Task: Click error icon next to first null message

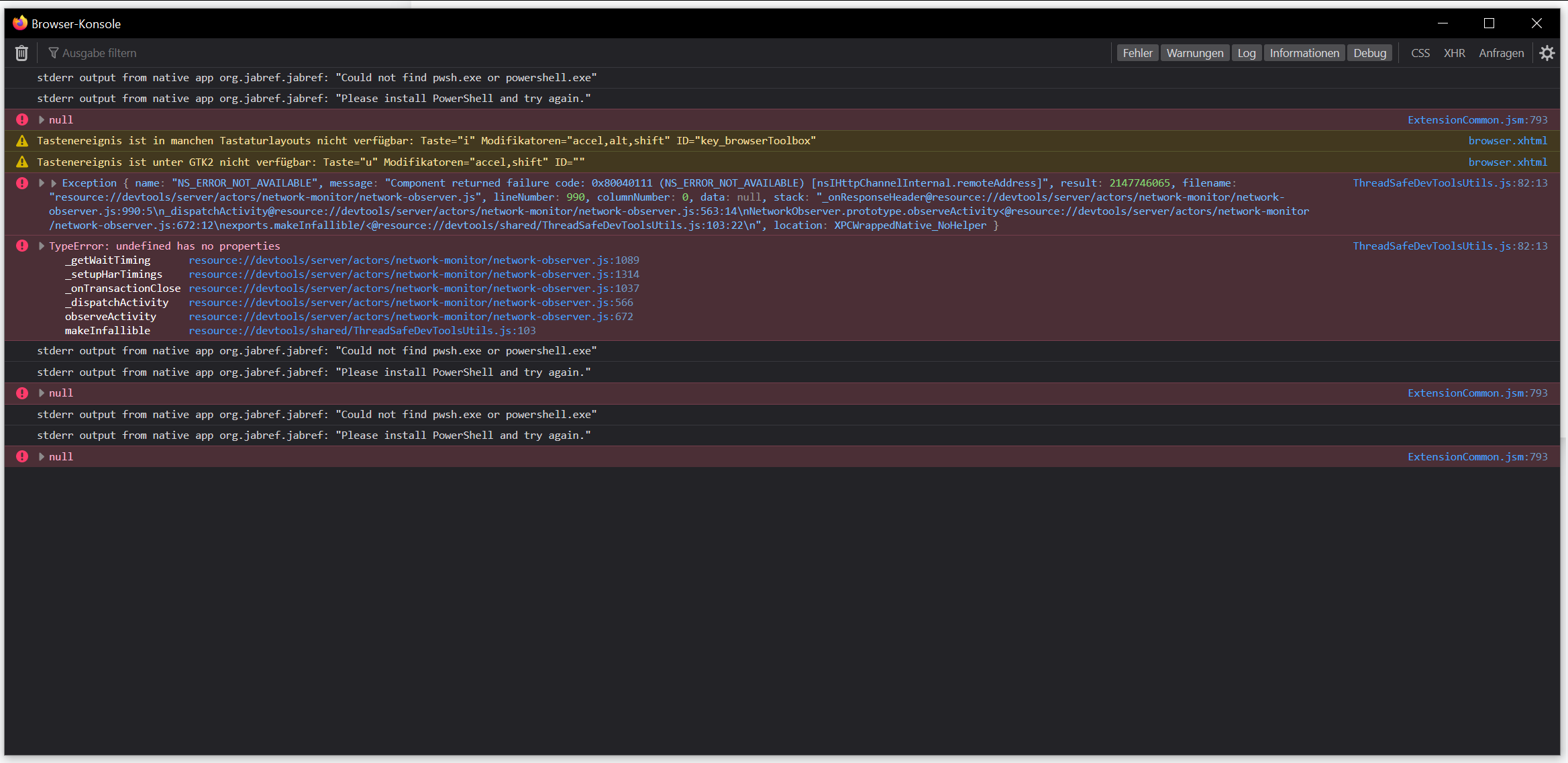Action: 21,119
